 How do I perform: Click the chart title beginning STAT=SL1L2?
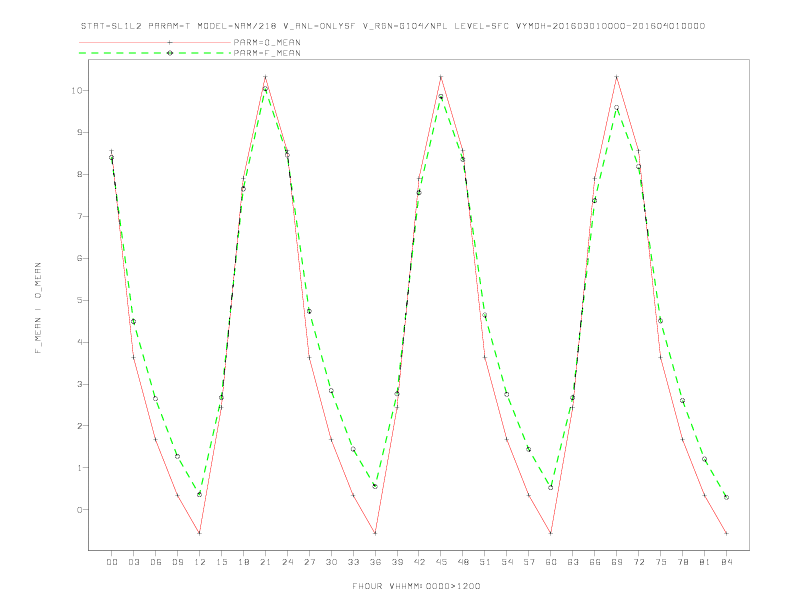coord(393,26)
